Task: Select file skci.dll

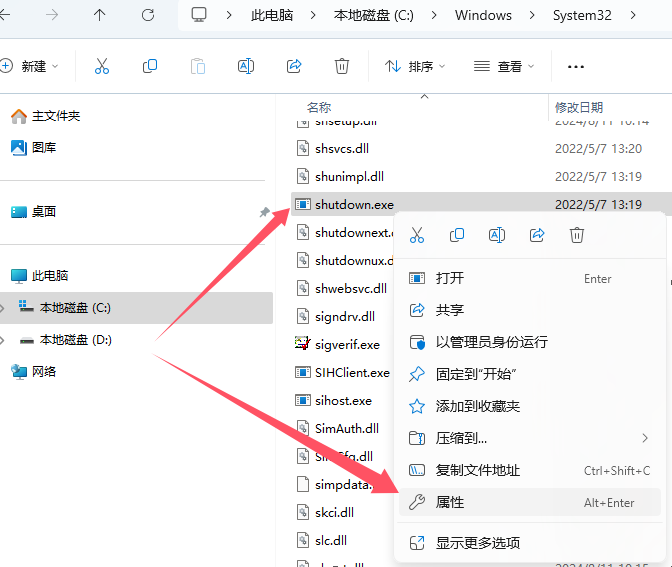Action: tap(334, 512)
